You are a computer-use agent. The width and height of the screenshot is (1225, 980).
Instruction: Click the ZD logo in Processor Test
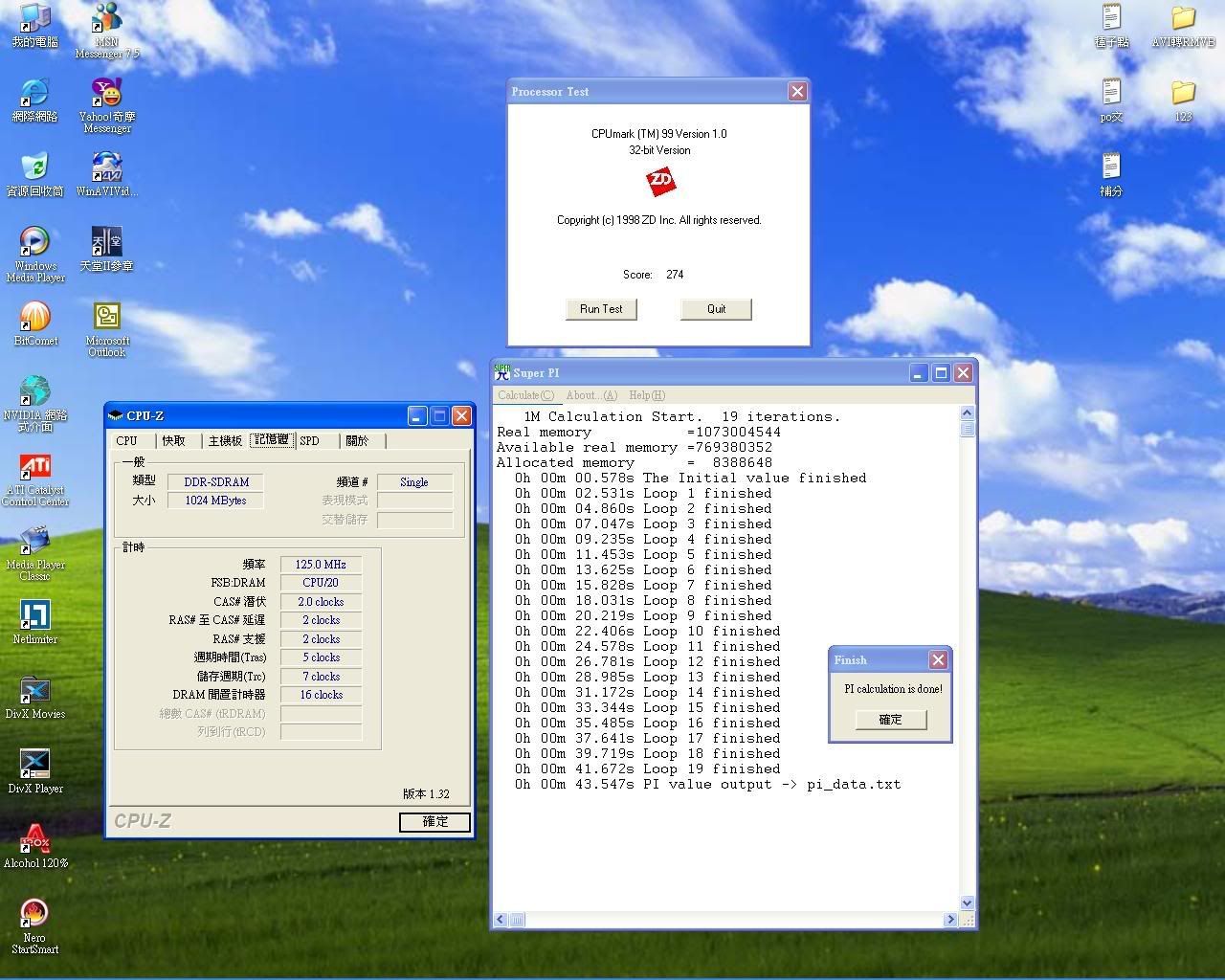[660, 181]
